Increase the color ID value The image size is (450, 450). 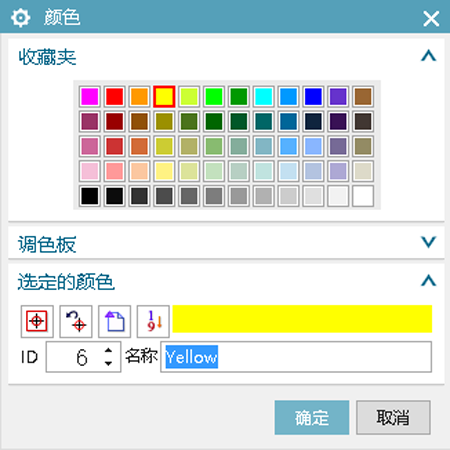pyautogui.click(x=108, y=350)
